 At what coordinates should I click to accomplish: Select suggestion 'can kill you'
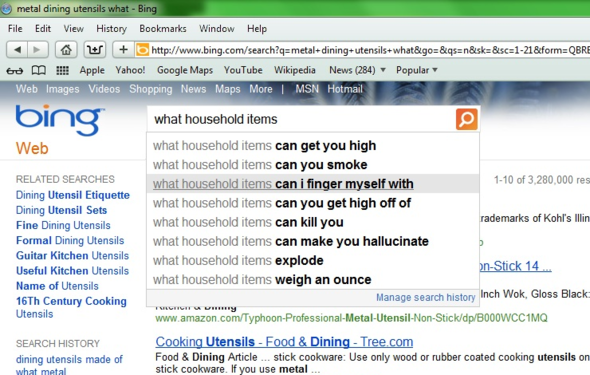pyautogui.click(x=313, y=222)
